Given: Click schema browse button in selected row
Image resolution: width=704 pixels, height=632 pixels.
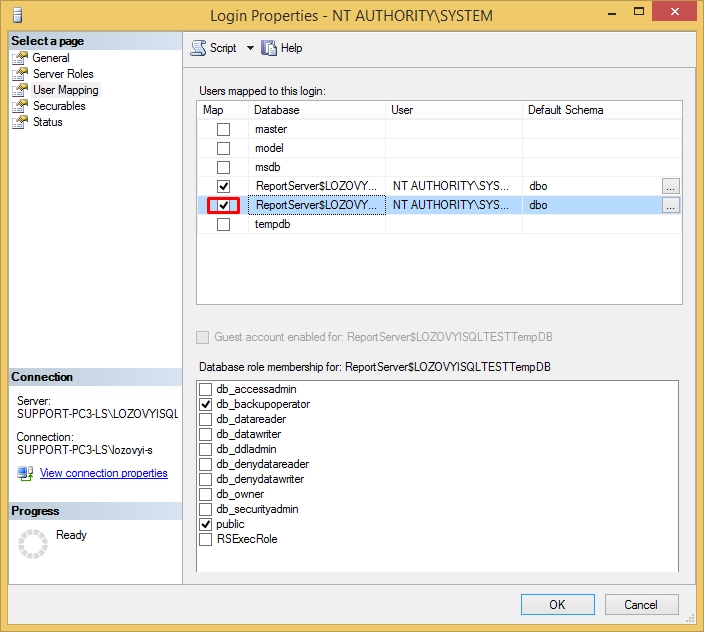Looking at the screenshot, I should (x=670, y=205).
